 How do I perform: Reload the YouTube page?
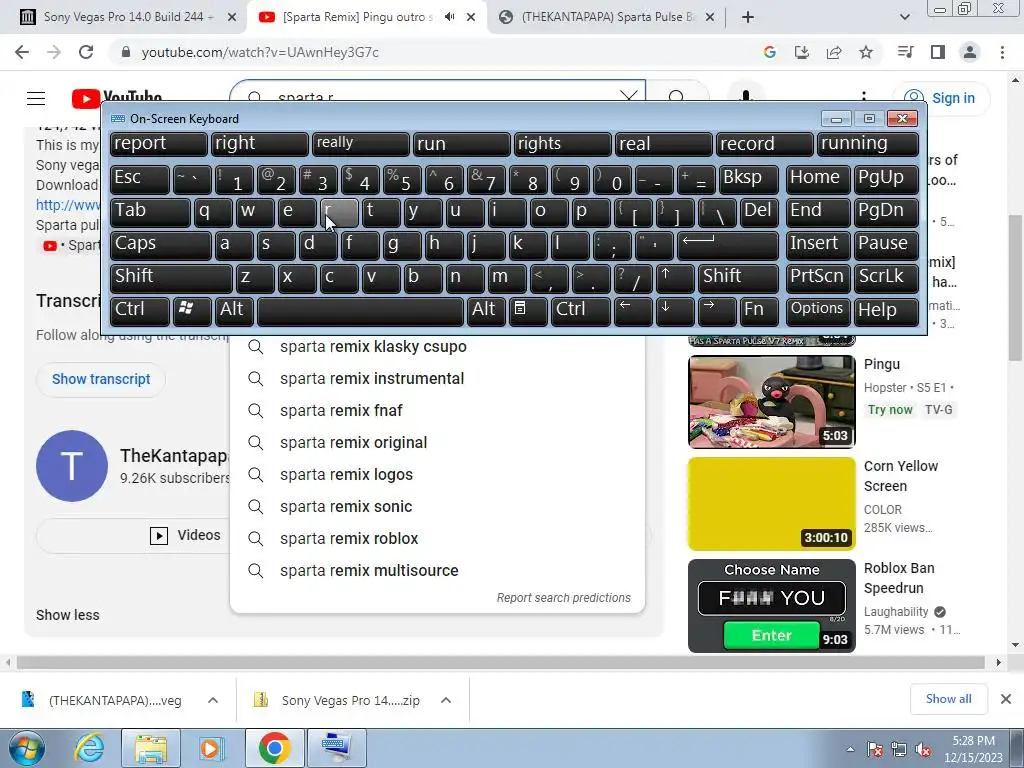coord(86,52)
